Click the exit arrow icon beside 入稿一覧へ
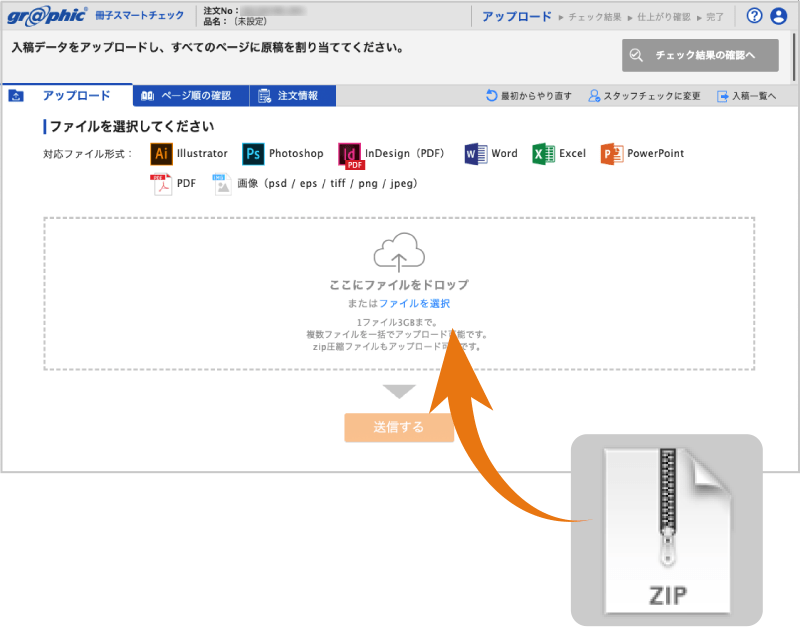 (x=722, y=96)
